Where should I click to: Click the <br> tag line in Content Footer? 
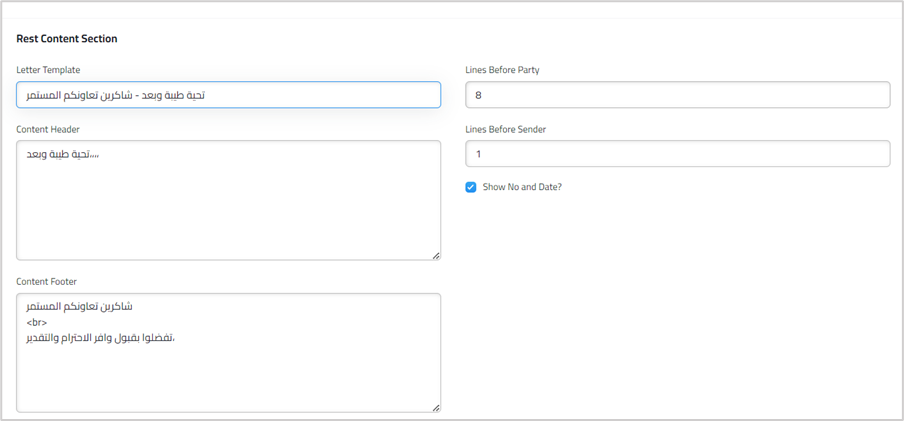click(37, 323)
